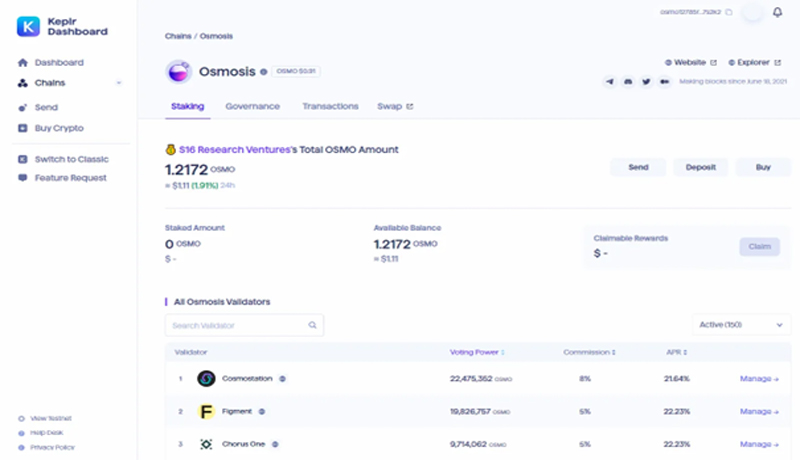Click the 1.2172 OSMO Available Balance value
This screenshot has height=460, width=800.
point(406,244)
